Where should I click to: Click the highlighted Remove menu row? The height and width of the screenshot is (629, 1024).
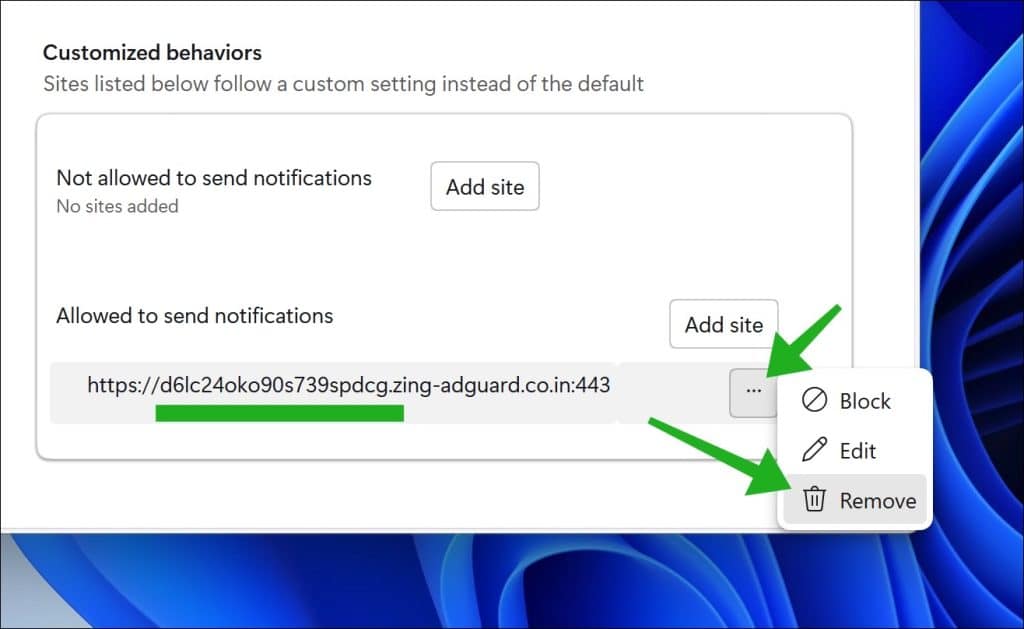click(855, 499)
